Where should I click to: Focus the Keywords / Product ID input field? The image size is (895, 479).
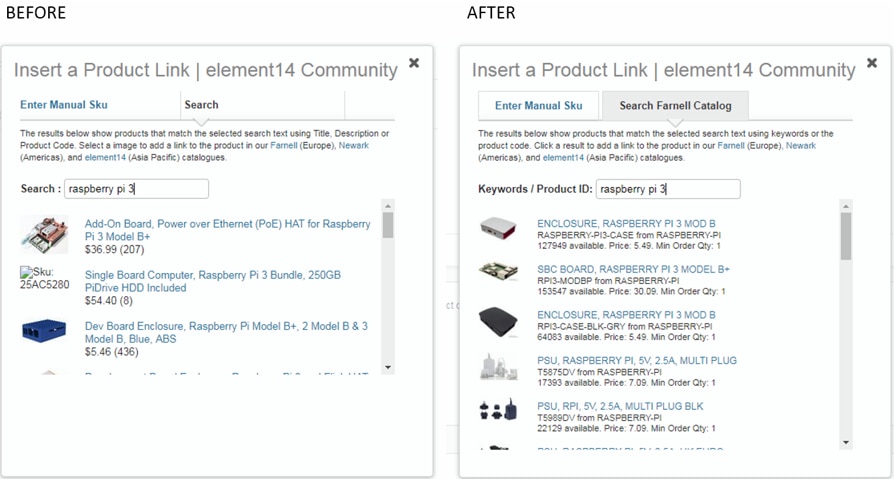pyautogui.click(x=668, y=189)
